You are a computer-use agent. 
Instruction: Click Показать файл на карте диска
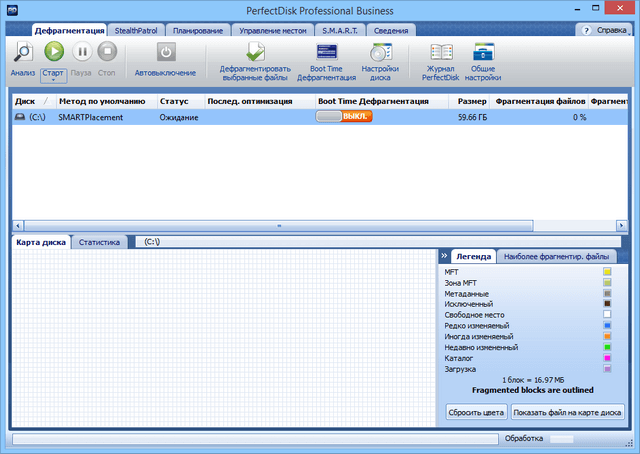(567, 411)
